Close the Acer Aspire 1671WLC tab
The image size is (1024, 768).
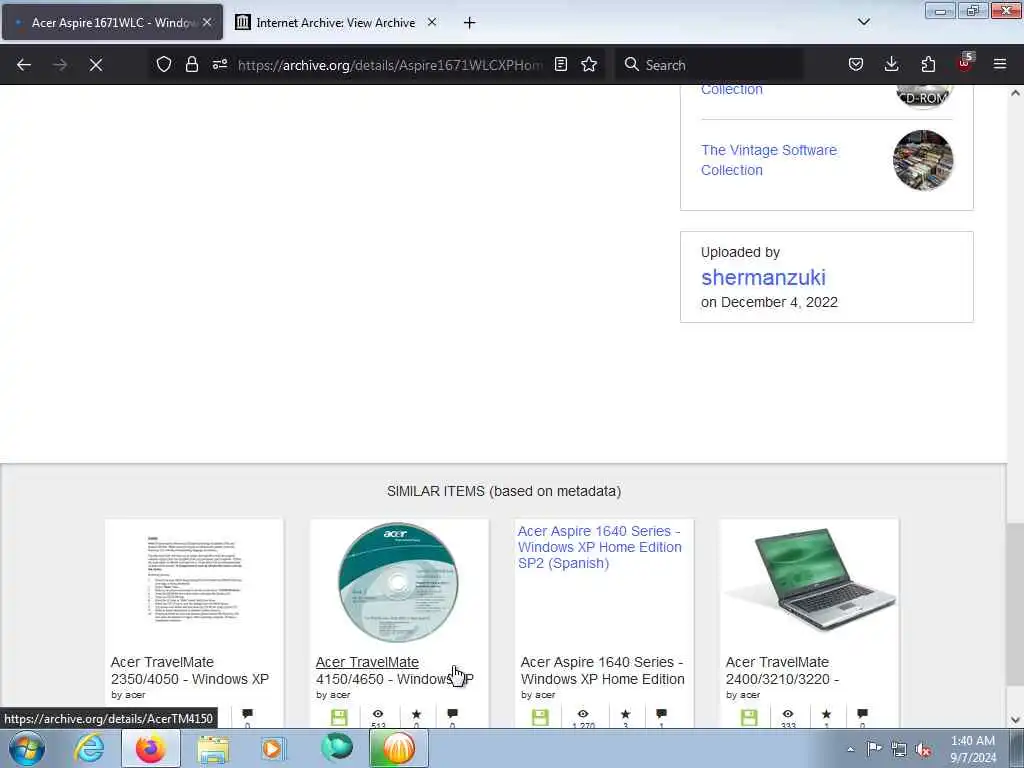coord(207,22)
